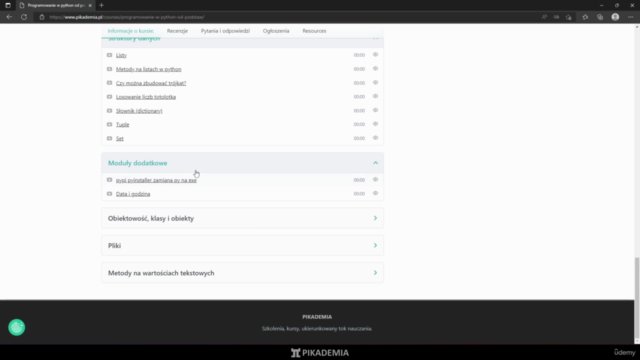Viewport: 640px width, 360px height.
Task: Open the green chat bubble widget
Action: click(x=17, y=327)
